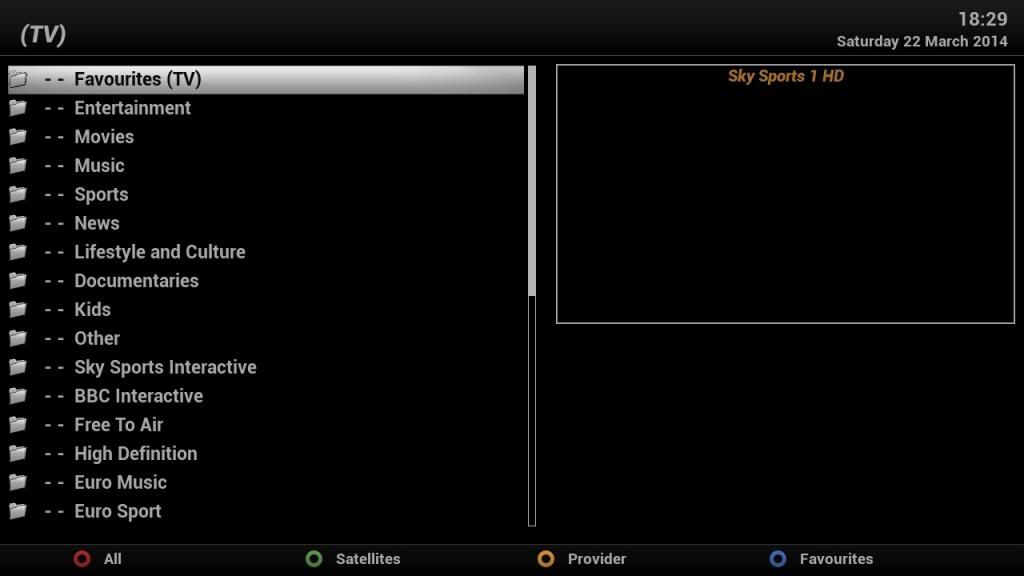
Task: Choose the Sports bouquet
Action: [266, 194]
